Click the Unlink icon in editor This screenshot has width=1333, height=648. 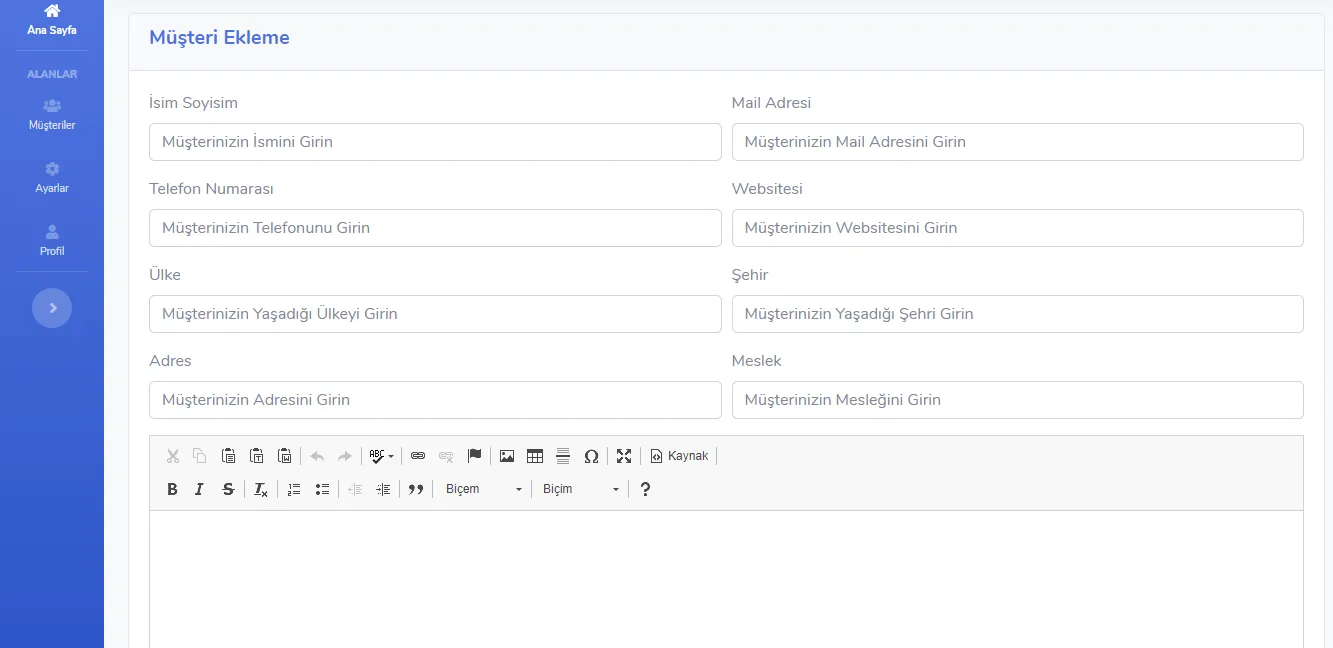point(446,456)
